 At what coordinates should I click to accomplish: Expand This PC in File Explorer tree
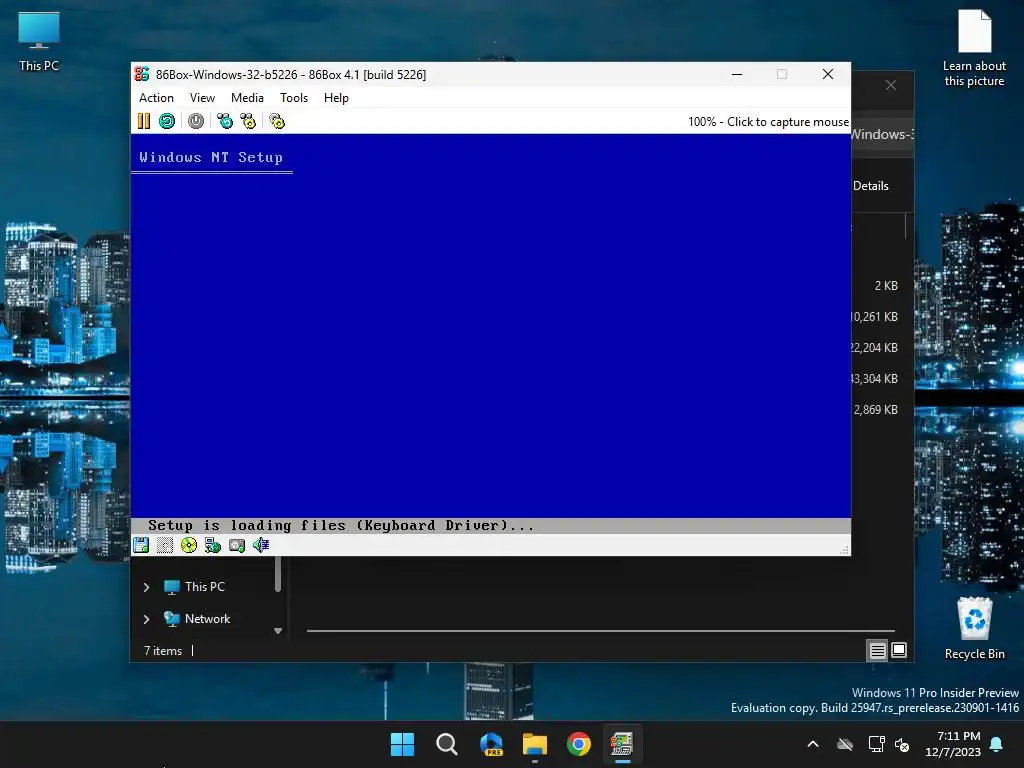(146, 587)
